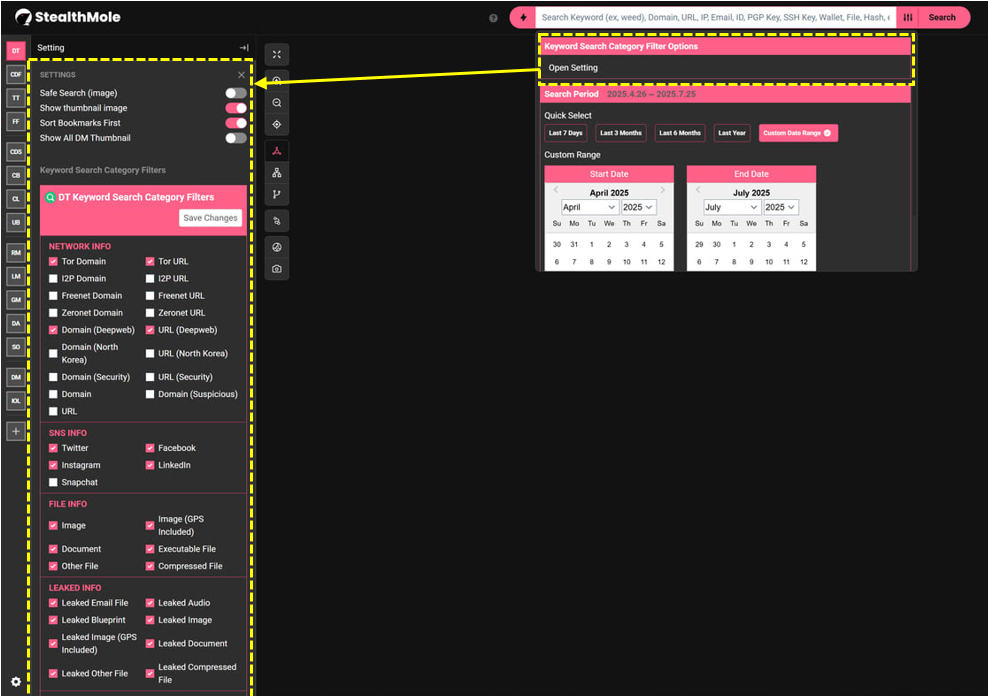Close the SETTINGS panel with X
The image size is (988, 696).
coord(241,75)
